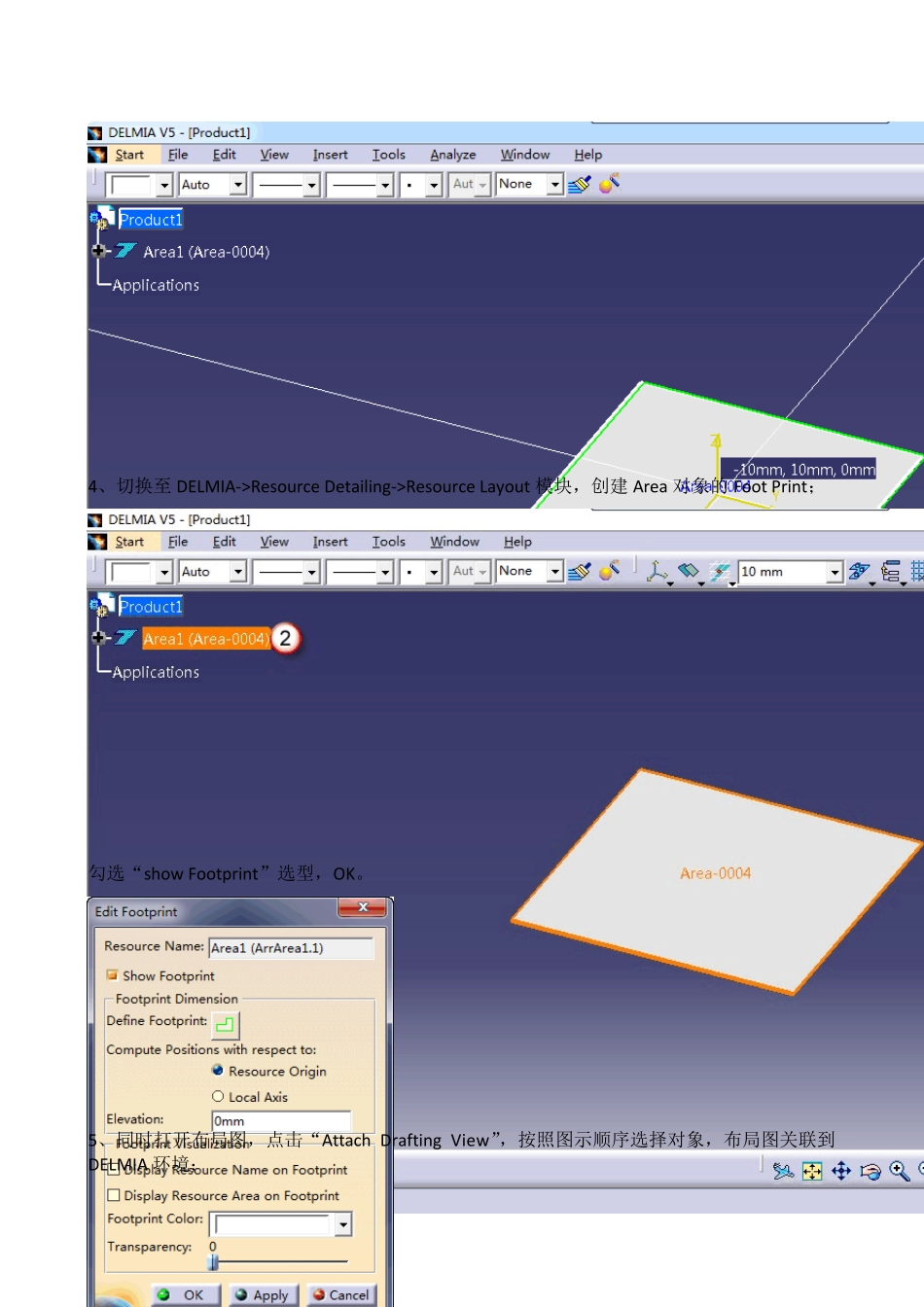Click Cancel in the Edit Footprint dialog
The height and width of the screenshot is (1307, 924).
(x=341, y=1294)
